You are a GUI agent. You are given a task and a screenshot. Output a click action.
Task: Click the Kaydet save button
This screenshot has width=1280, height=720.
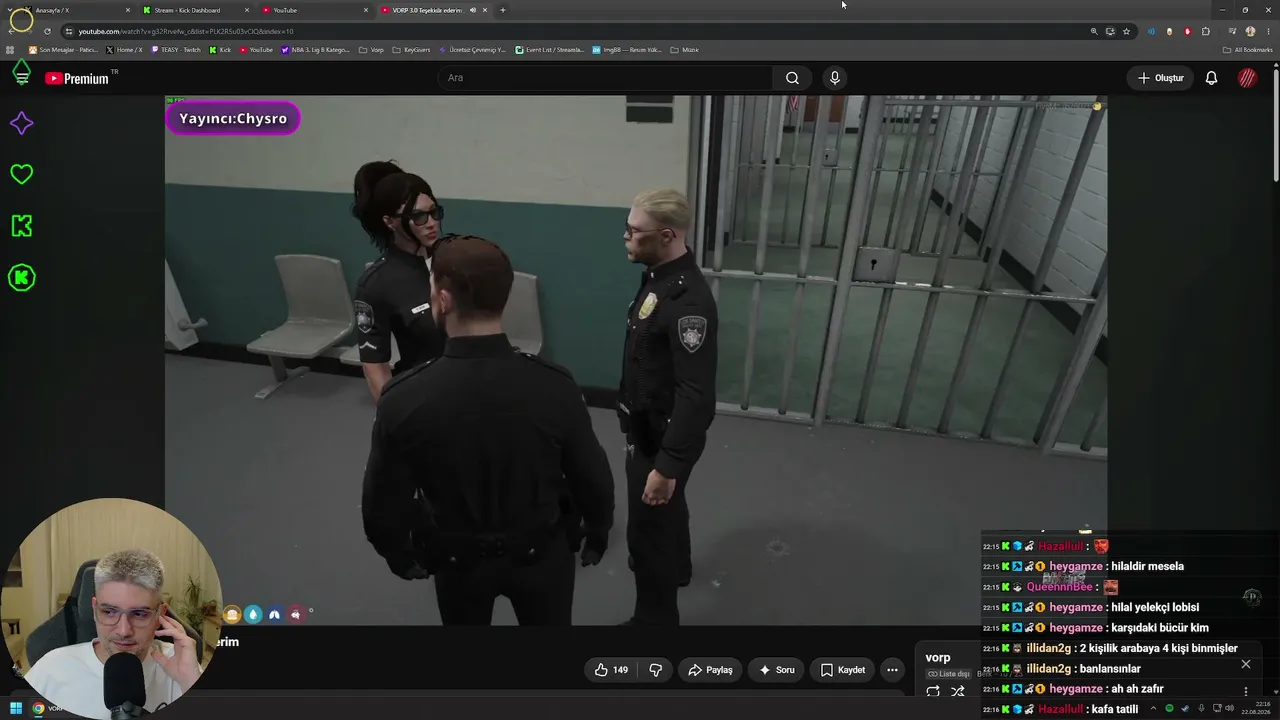point(843,670)
